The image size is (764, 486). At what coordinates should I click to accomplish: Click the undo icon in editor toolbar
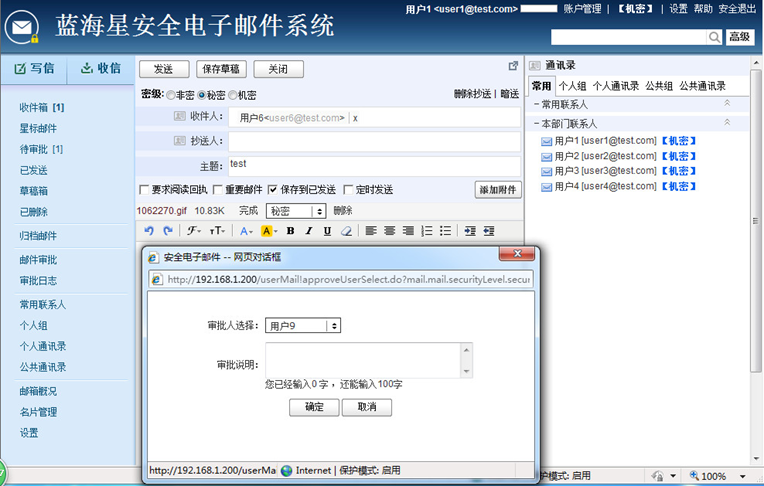point(149,231)
